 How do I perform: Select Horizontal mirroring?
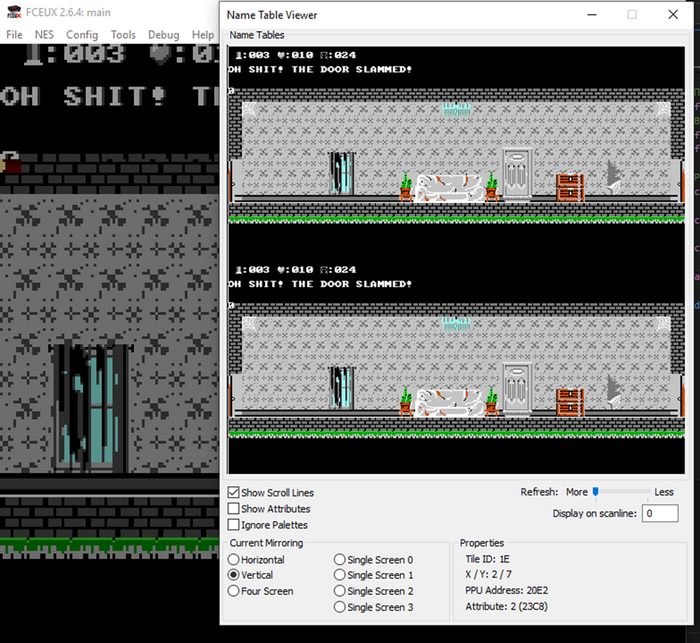pyautogui.click(x=233, y=559)
